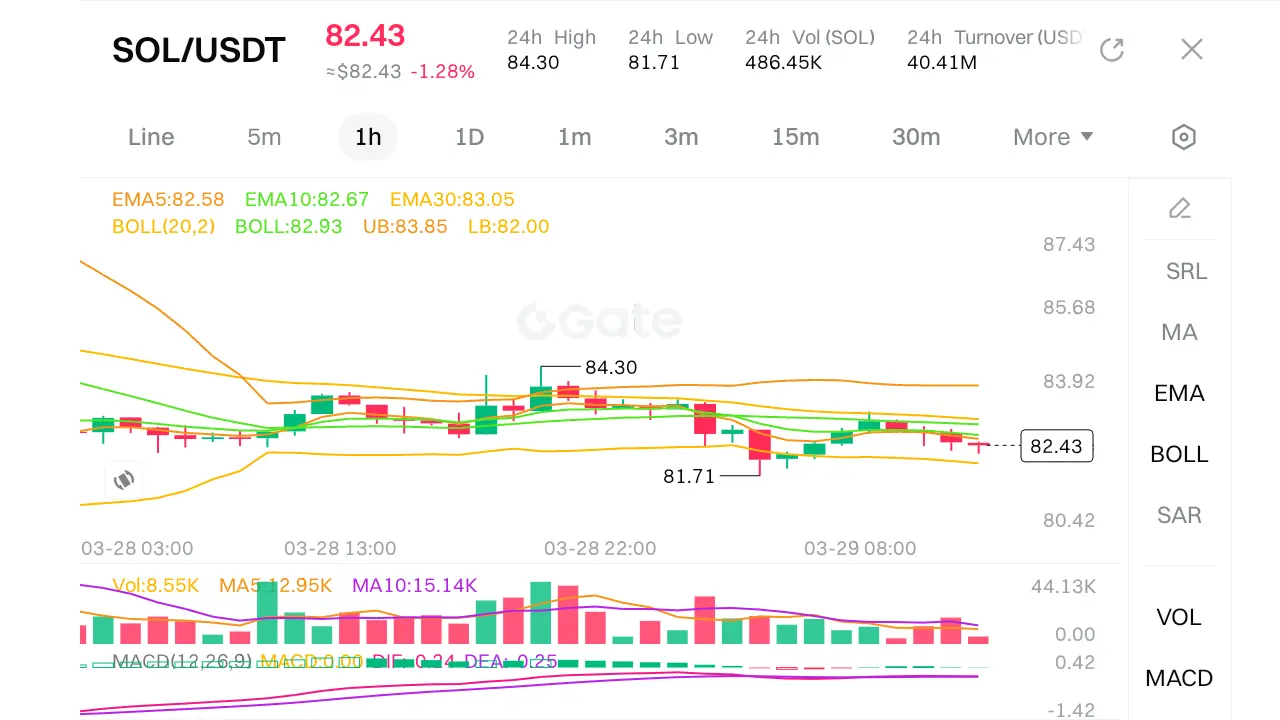Select the 5m timeframe tab
The height and width of the screenshot is (720, 1280).
264,137
